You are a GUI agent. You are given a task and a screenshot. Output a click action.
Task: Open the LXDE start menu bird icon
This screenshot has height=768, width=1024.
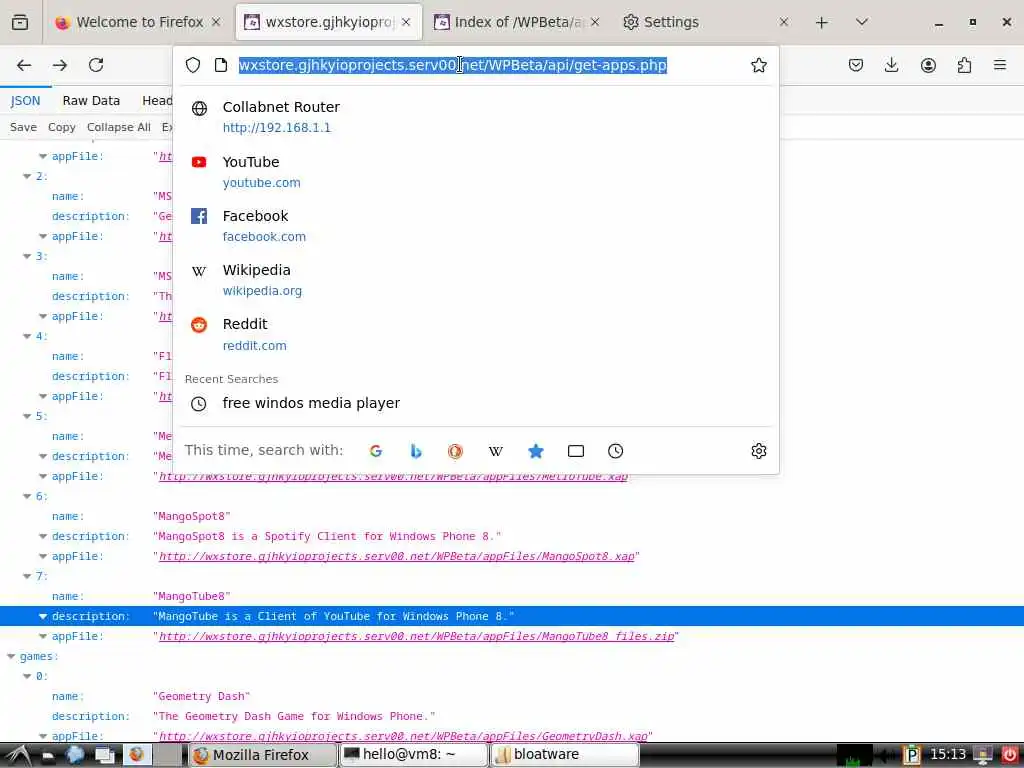(18, 755)
